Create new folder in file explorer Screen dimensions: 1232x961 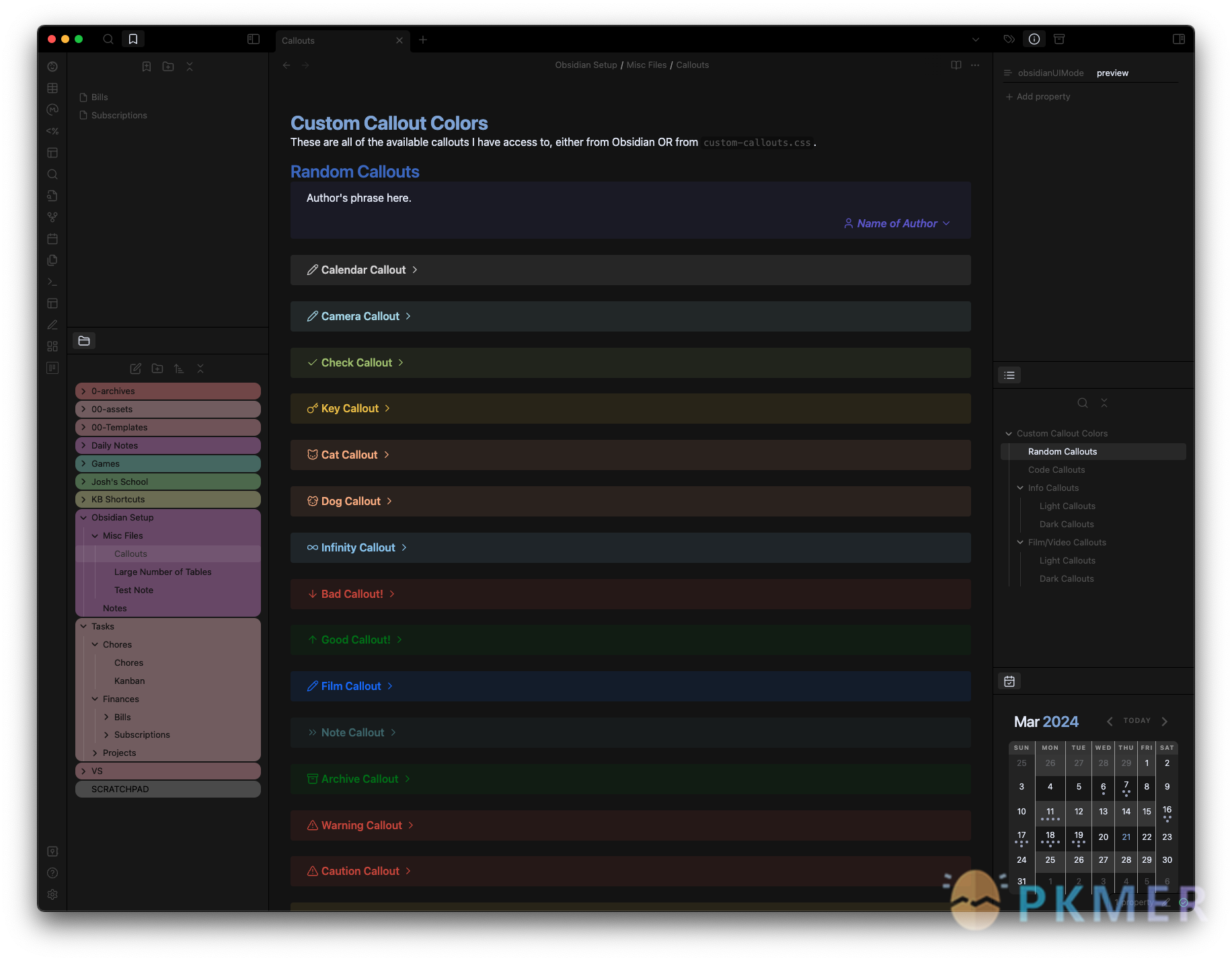click(157, 369)
